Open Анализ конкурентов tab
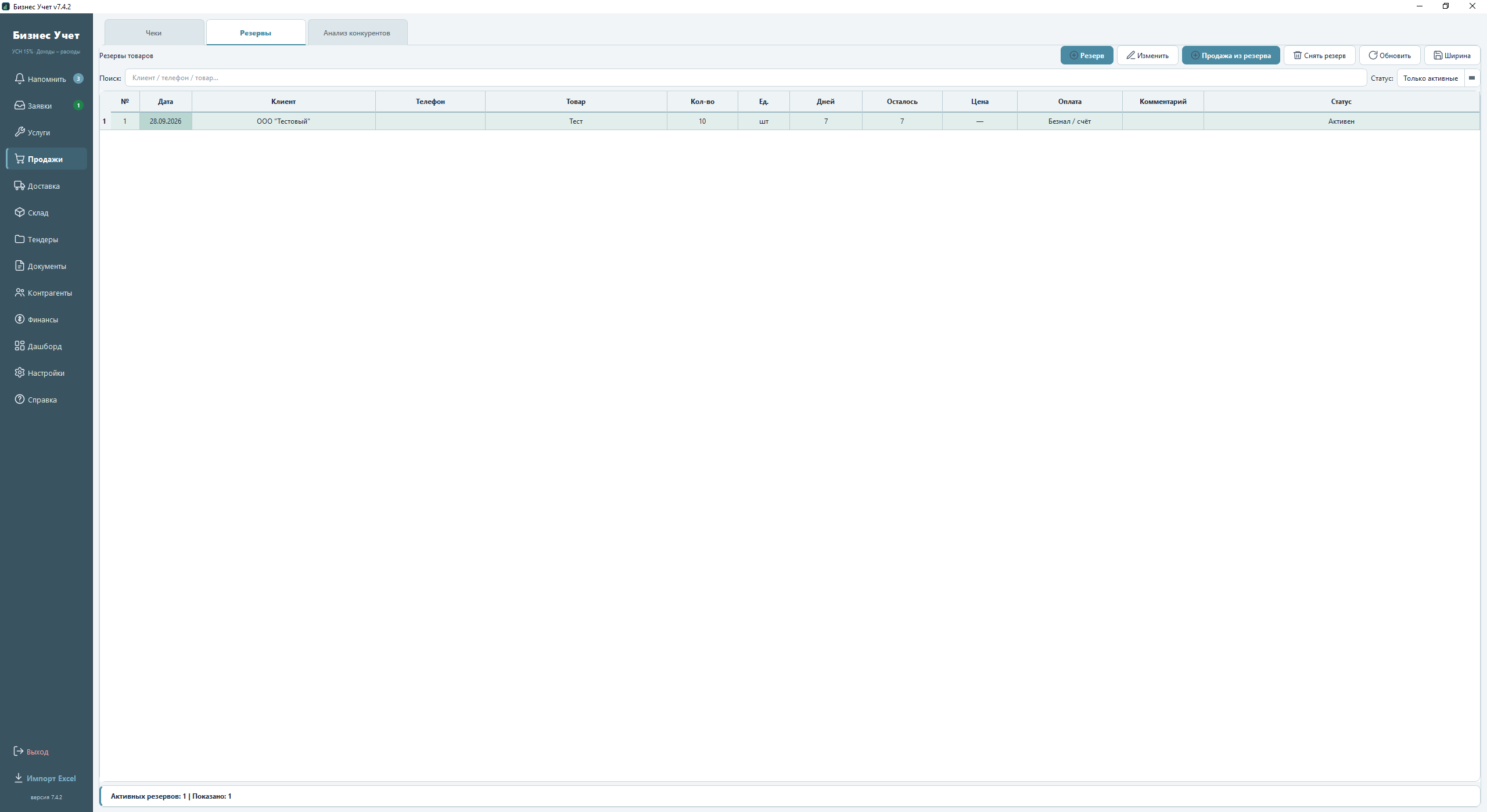The height and width of the screenshot is (812, 1487). pos(357,33)
